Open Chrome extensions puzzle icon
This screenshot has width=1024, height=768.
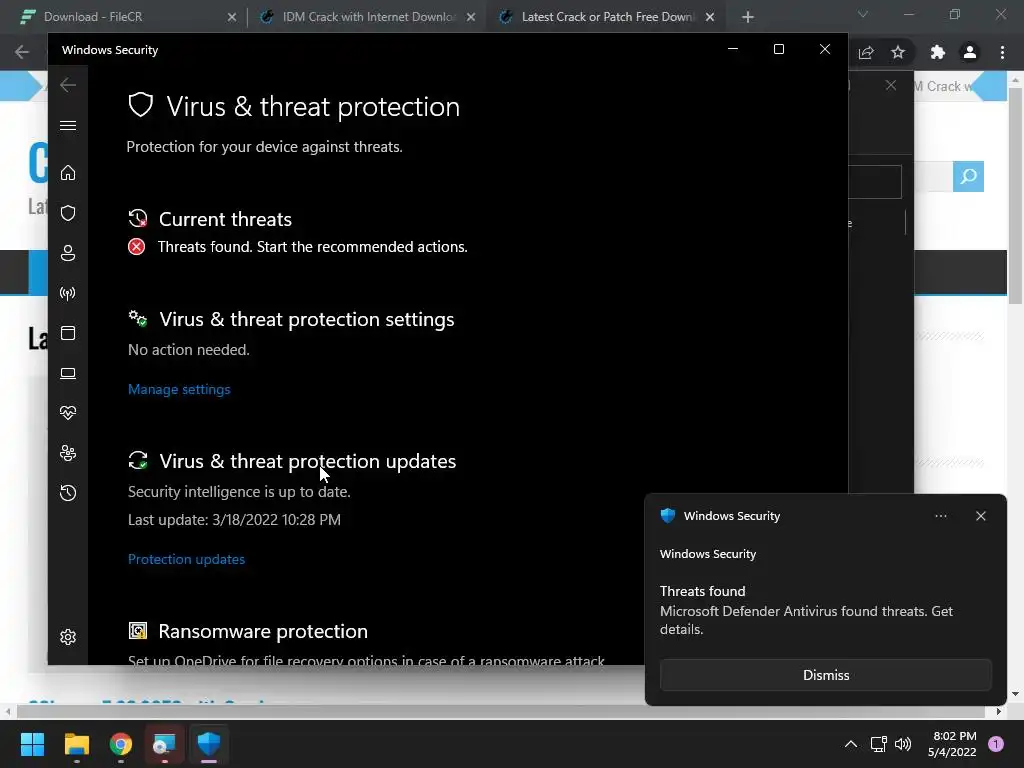[x=938, y=52]
